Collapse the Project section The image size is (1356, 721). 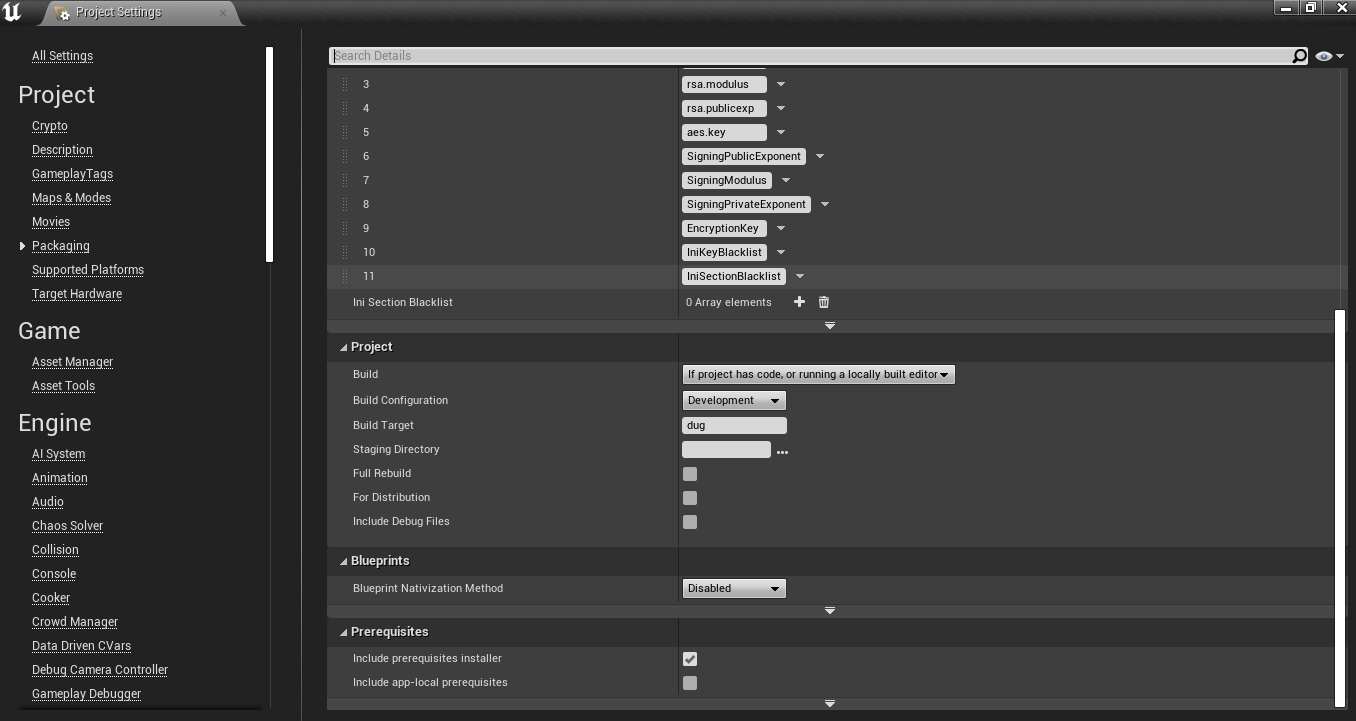tap(343, 347)
